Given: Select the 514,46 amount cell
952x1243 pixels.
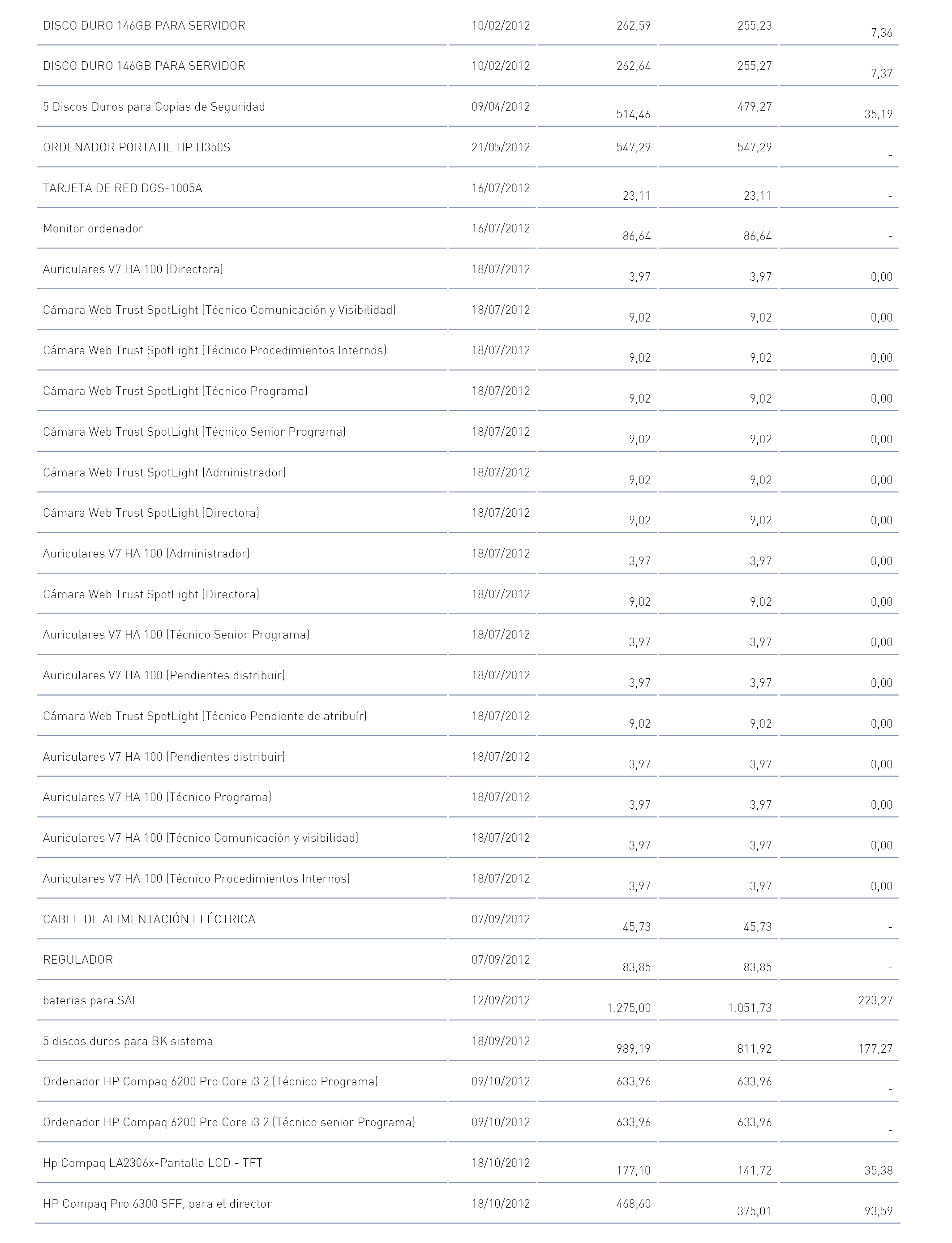Looking at the screenshot, I should [x=634, y=115].
